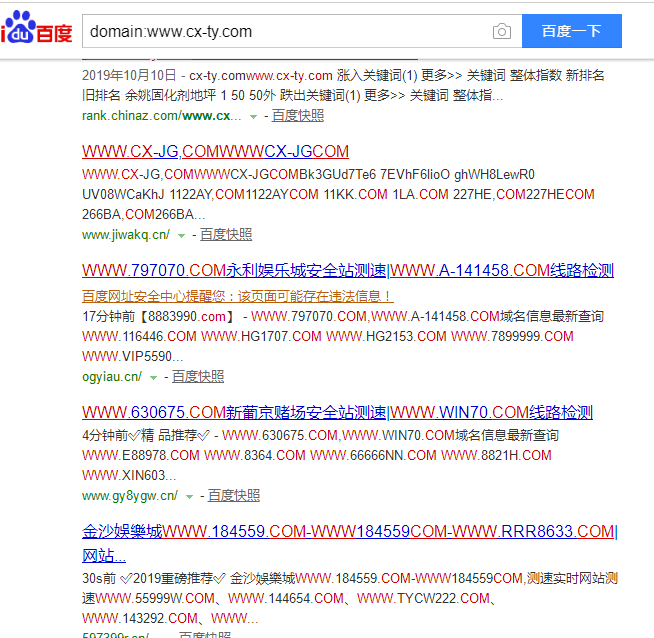Open the WWW.CX-JG,COMWWWCX-JGCOM result title
Viewport: 654px width, 638px height.
pos(215,151)
